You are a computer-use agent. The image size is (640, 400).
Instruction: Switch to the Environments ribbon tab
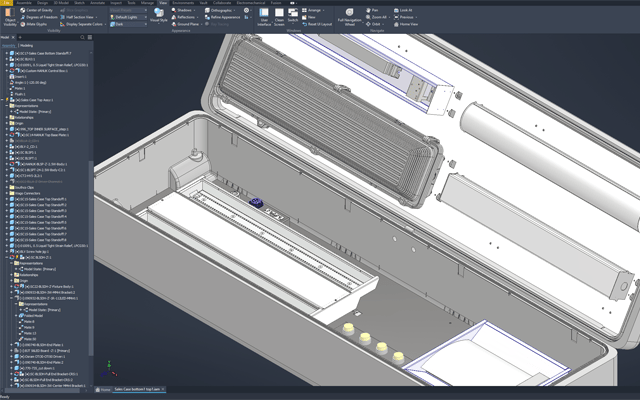(183, 3)
